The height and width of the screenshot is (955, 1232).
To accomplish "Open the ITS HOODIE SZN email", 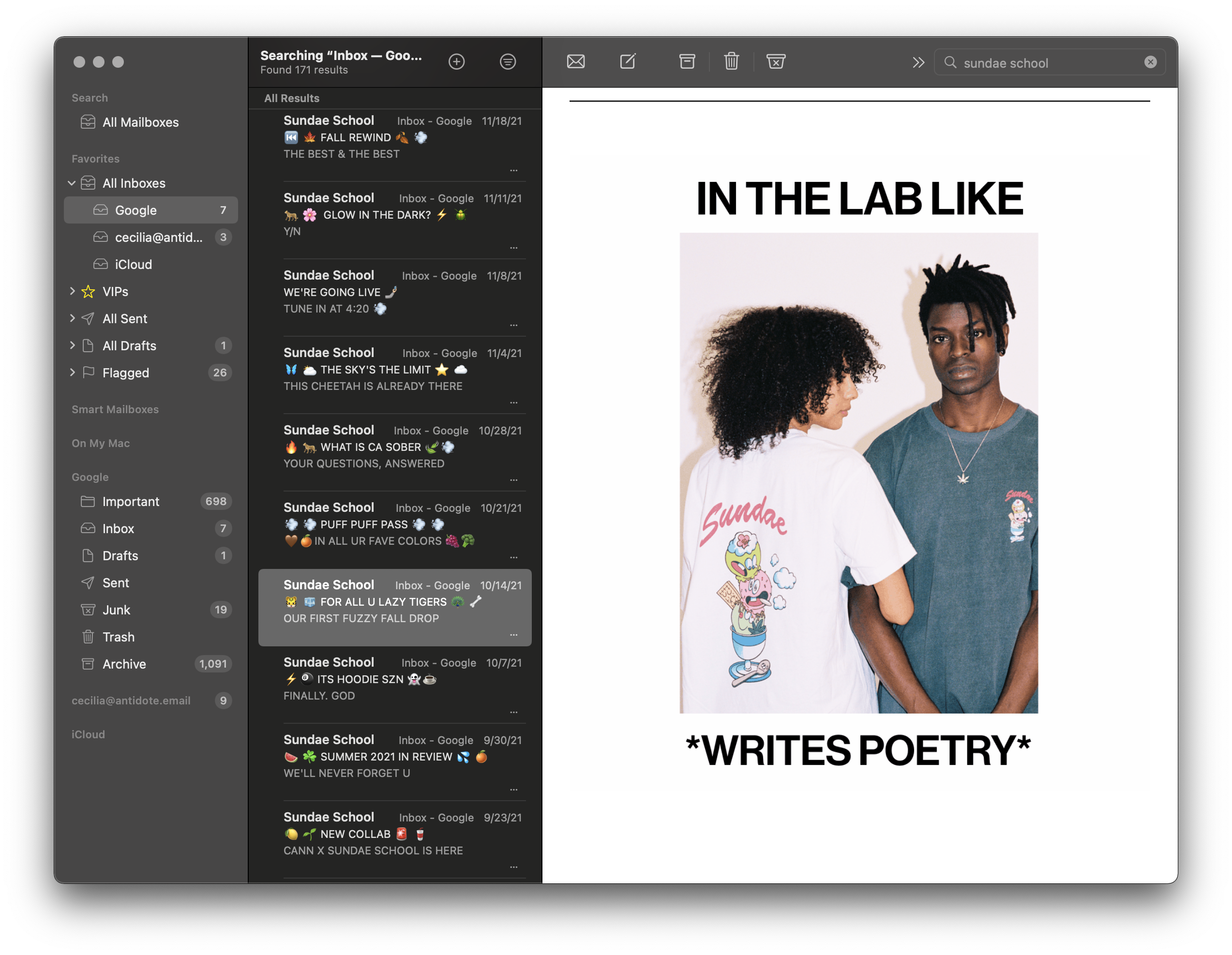I will [395, 679].
